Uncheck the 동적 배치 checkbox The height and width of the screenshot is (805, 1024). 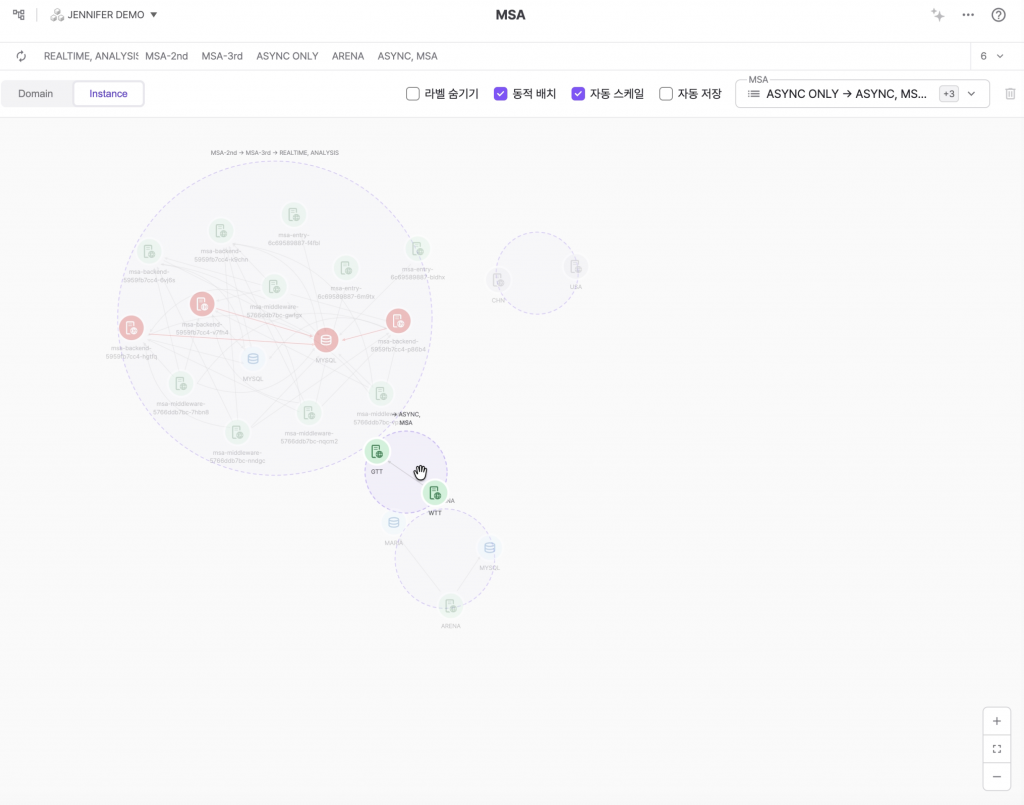click(x=501, y=94)
